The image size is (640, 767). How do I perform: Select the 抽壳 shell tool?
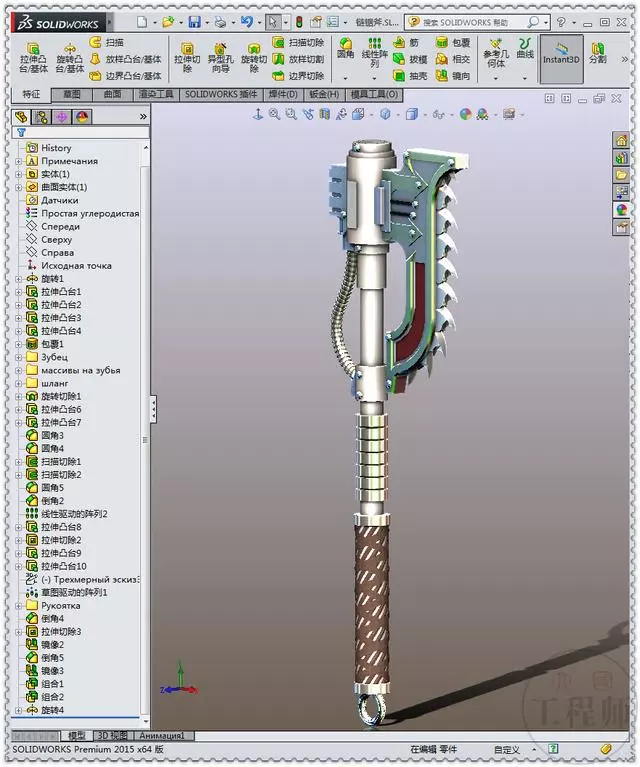411,76
